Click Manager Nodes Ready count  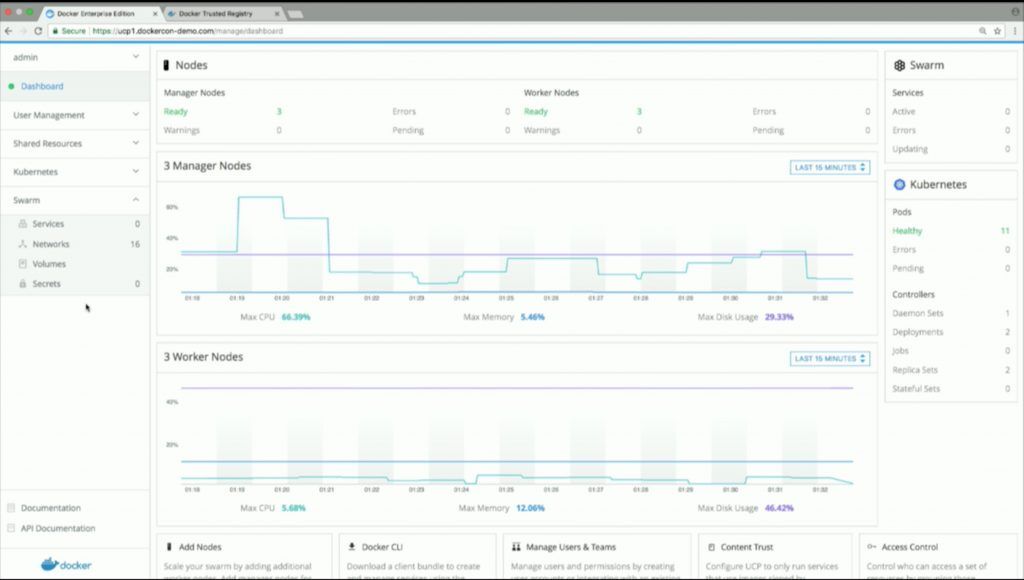[x=279, y=112]
